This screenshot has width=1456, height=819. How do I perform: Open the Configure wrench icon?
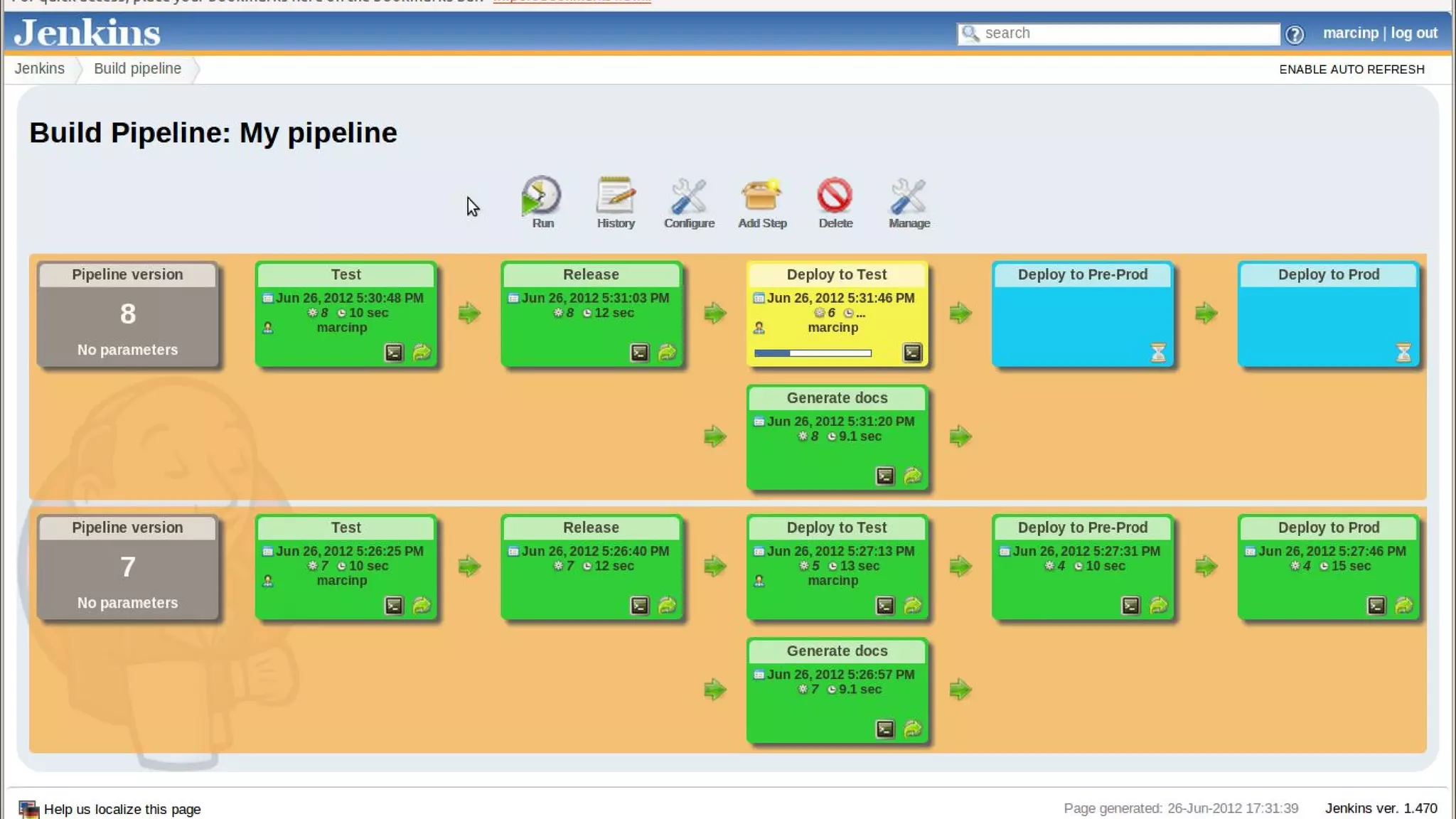[x=689, y=196]
